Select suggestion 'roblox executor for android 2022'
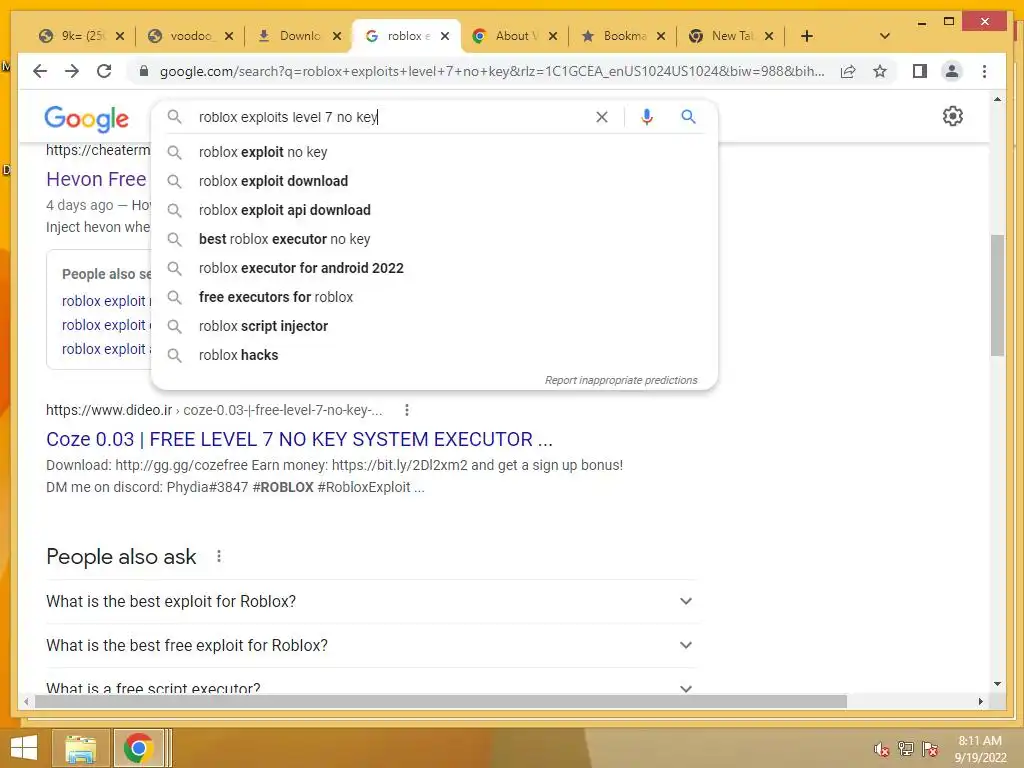The height and width of the screenshot is (768, 1024). click(434, 268)
